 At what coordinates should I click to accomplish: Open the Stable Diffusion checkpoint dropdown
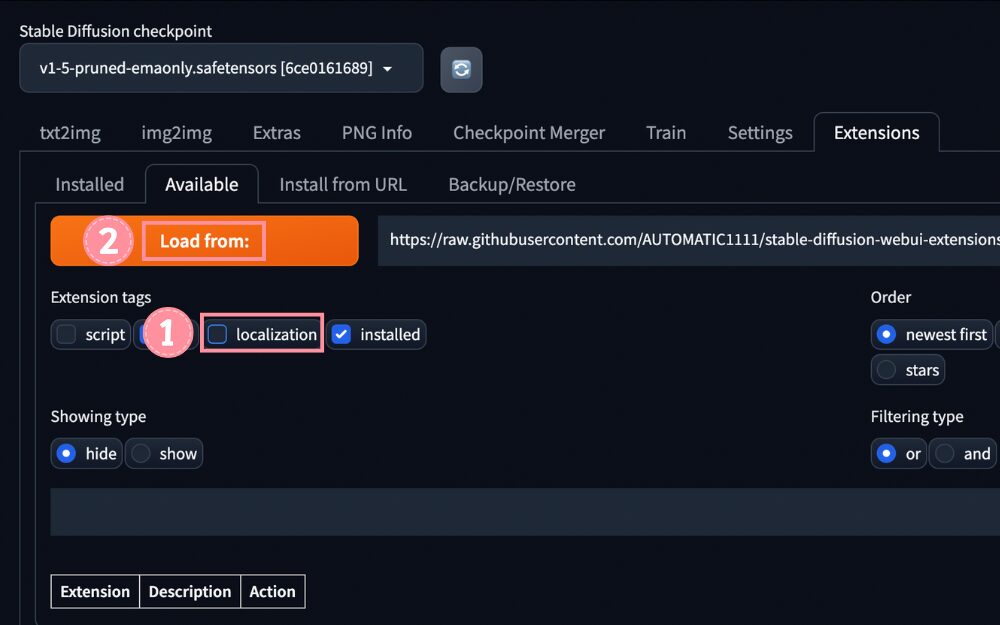[221, 68]
